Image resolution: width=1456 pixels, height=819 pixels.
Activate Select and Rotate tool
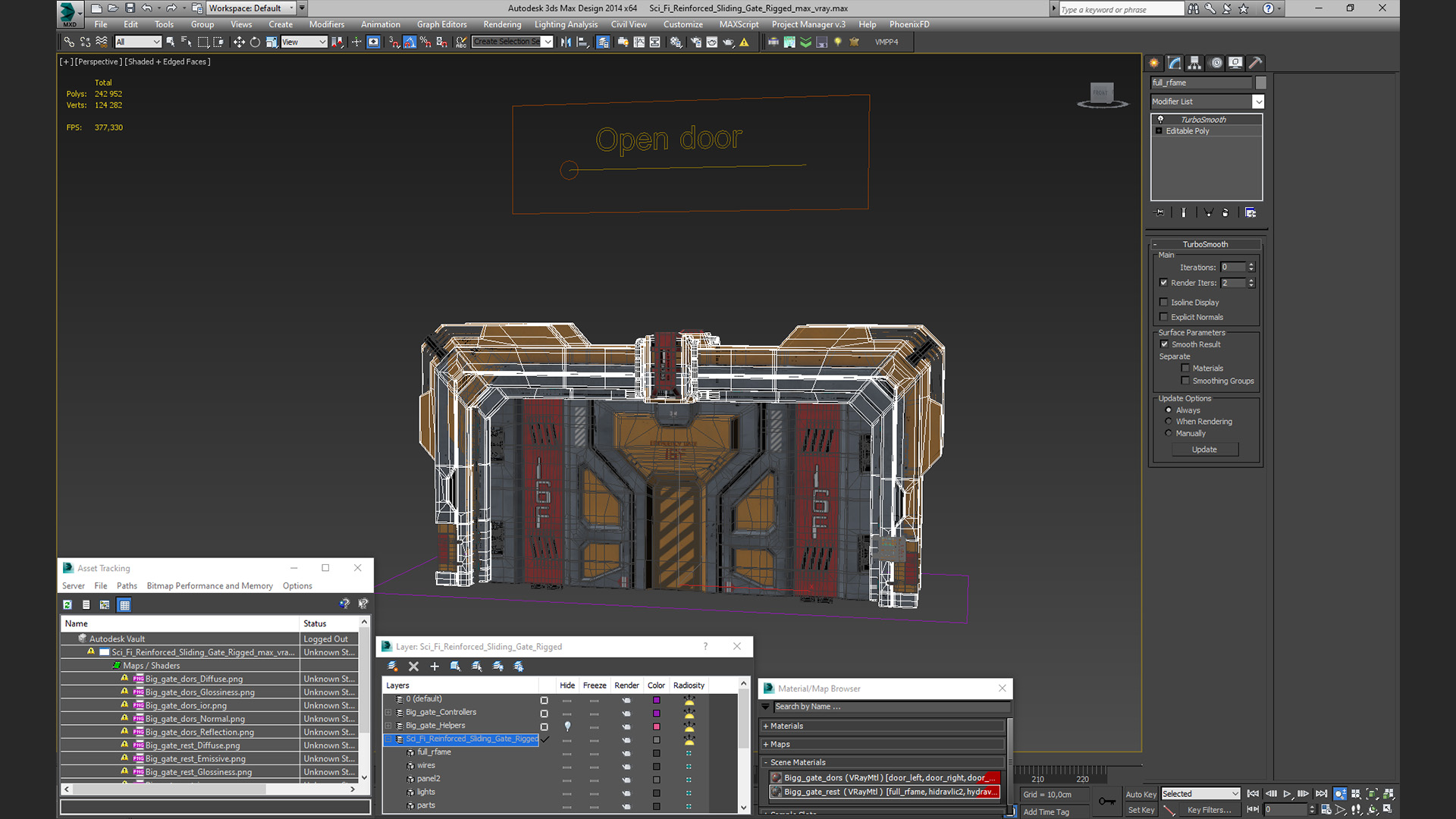pyautogui.click(x=255, y=42)
